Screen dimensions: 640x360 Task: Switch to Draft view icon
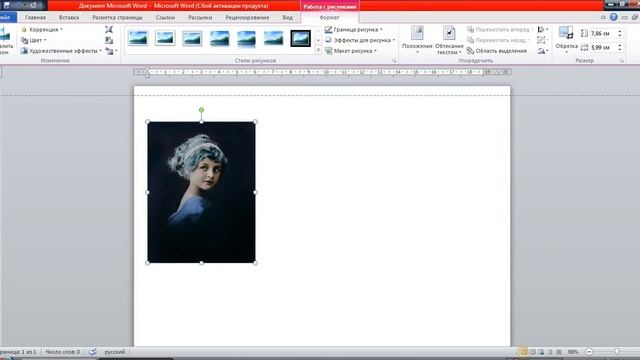click(559, 351)
